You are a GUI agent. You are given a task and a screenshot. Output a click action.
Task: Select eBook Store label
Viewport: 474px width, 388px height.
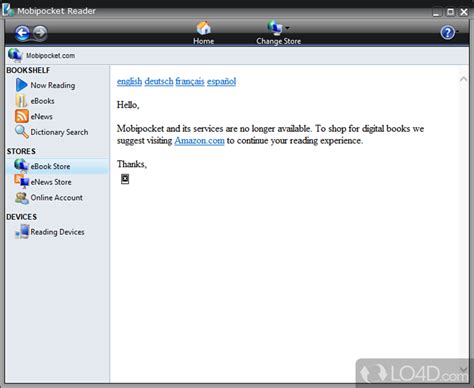coord(50,166)
